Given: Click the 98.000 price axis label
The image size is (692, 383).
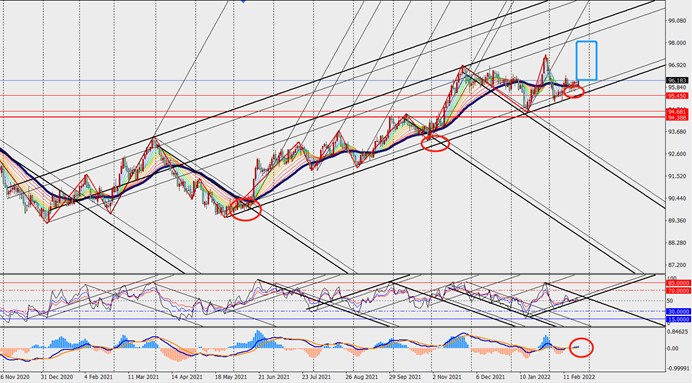Looking at the screenshot, I should pyautogui.click(x=676, y=43).
